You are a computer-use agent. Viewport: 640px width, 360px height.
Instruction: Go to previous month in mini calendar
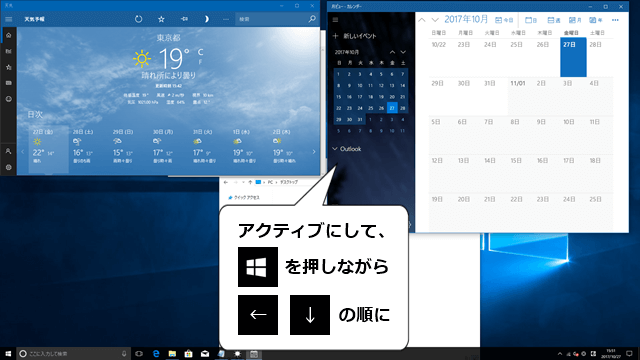click(x=392, y=52)
